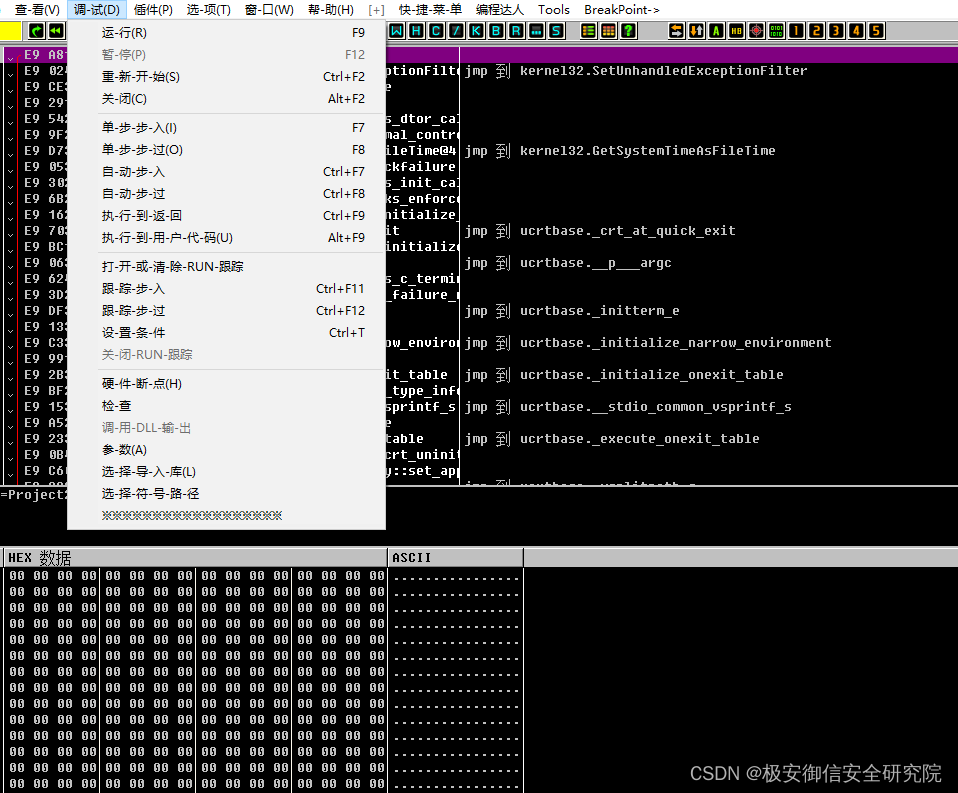Click the crosshair target toolbar icon

pyautogui.click(x=756, y=31)
